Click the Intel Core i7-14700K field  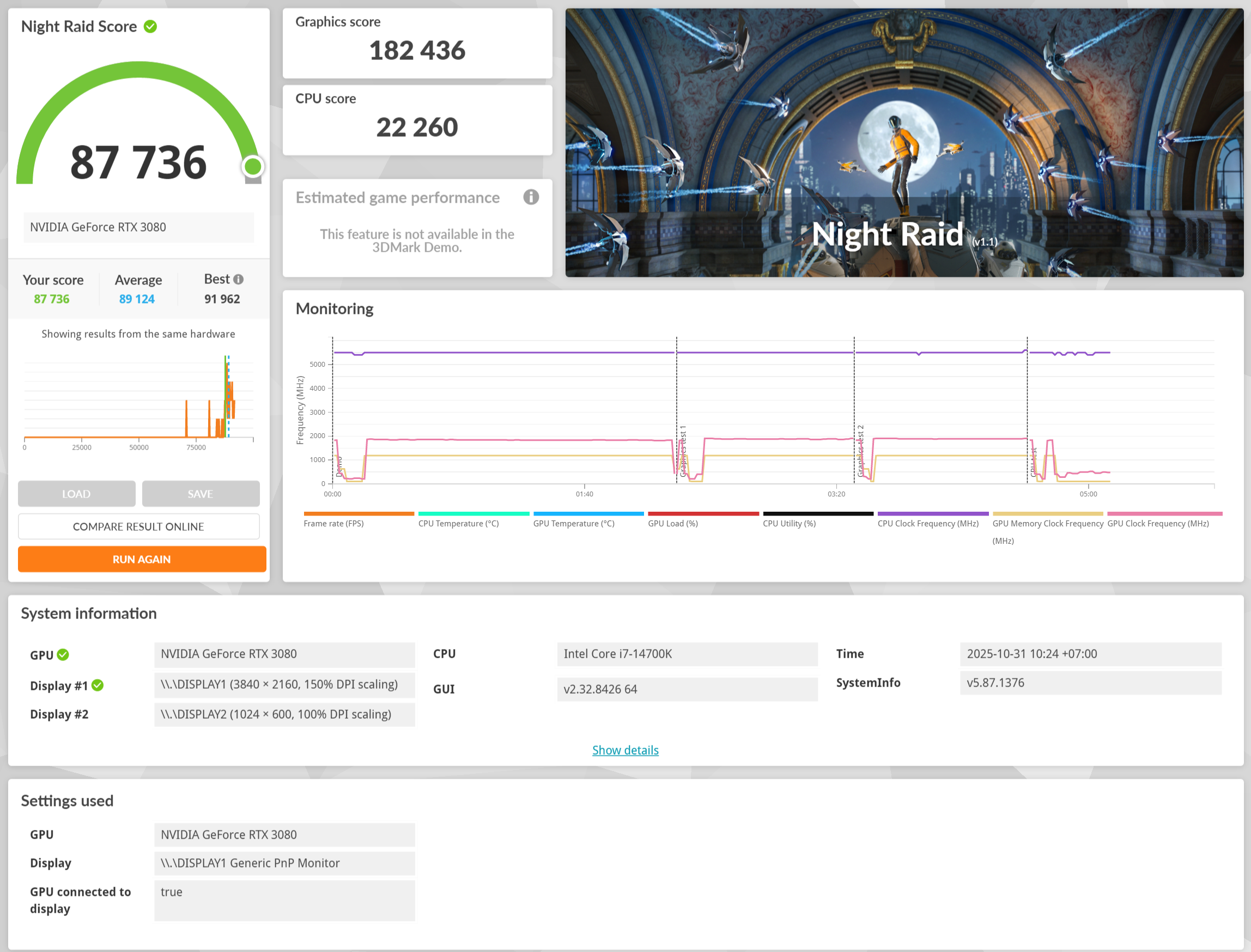[687, 654]
